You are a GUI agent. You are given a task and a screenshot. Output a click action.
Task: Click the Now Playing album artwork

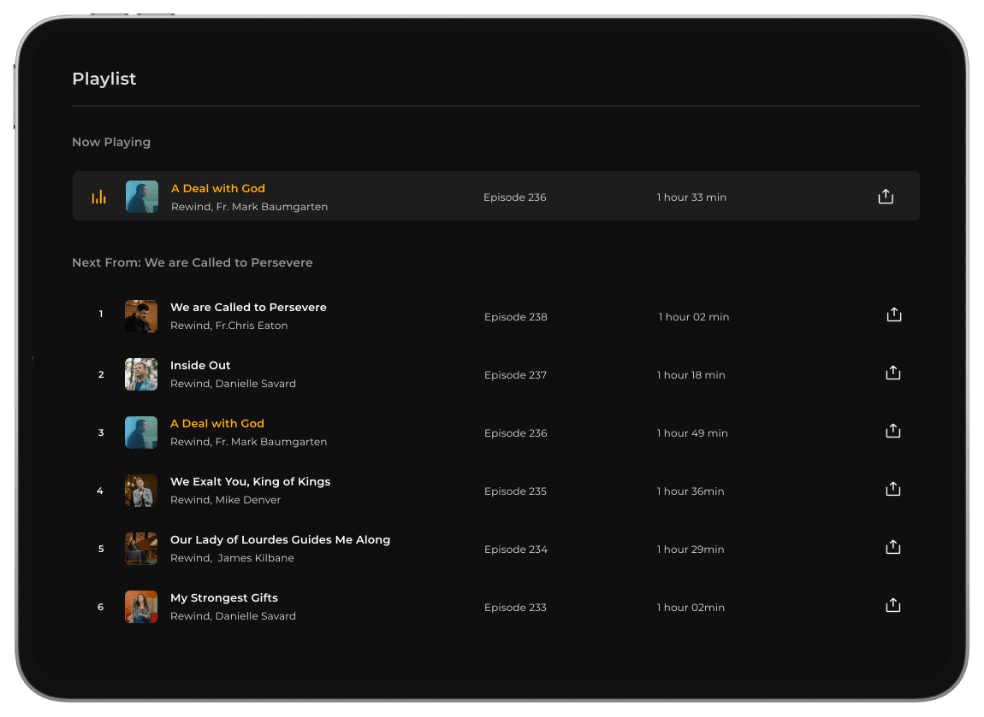click(x=142, y=197)
